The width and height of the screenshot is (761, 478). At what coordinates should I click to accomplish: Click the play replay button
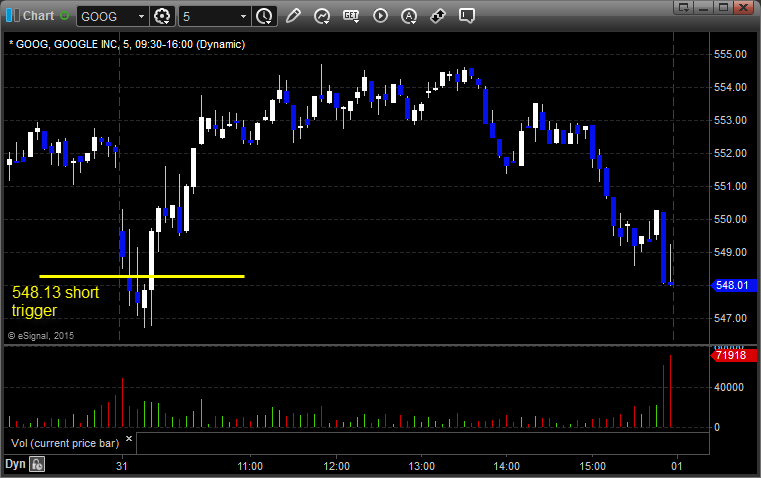pyautogui.click(x=380, y=16)
